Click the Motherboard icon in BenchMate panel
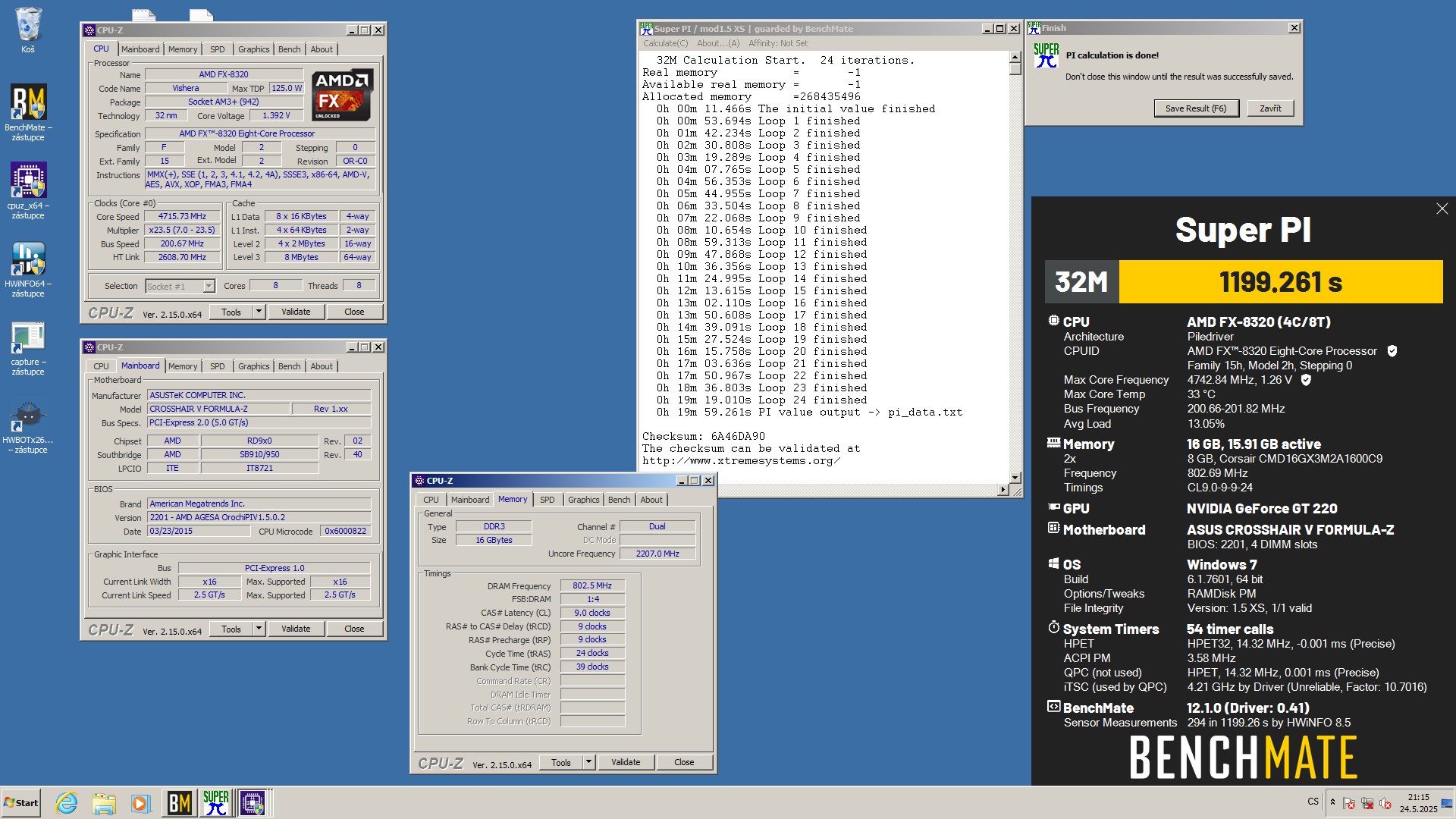This screenshot has width=1456, height=819. click(1053, 528)
